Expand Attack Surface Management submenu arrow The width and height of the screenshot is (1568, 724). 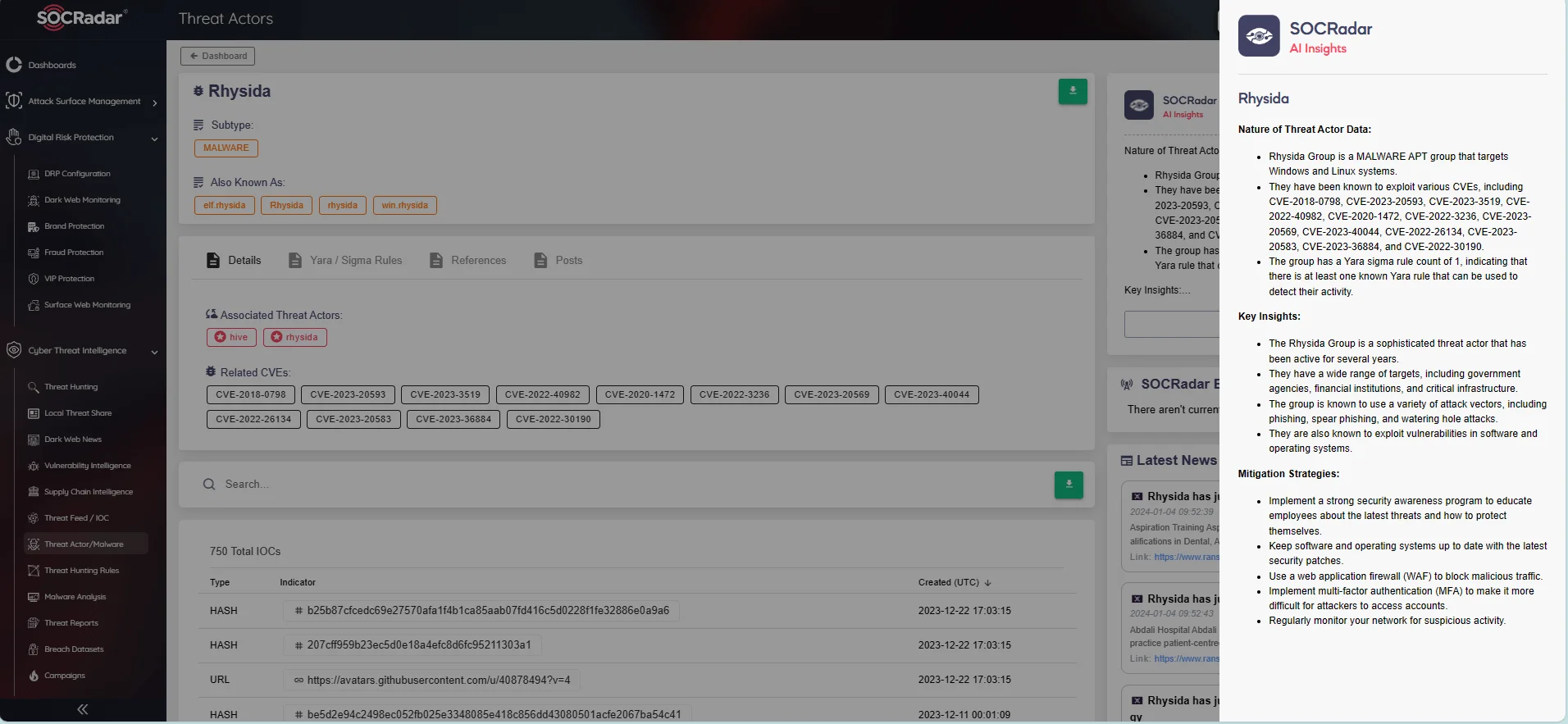[155, 102]
